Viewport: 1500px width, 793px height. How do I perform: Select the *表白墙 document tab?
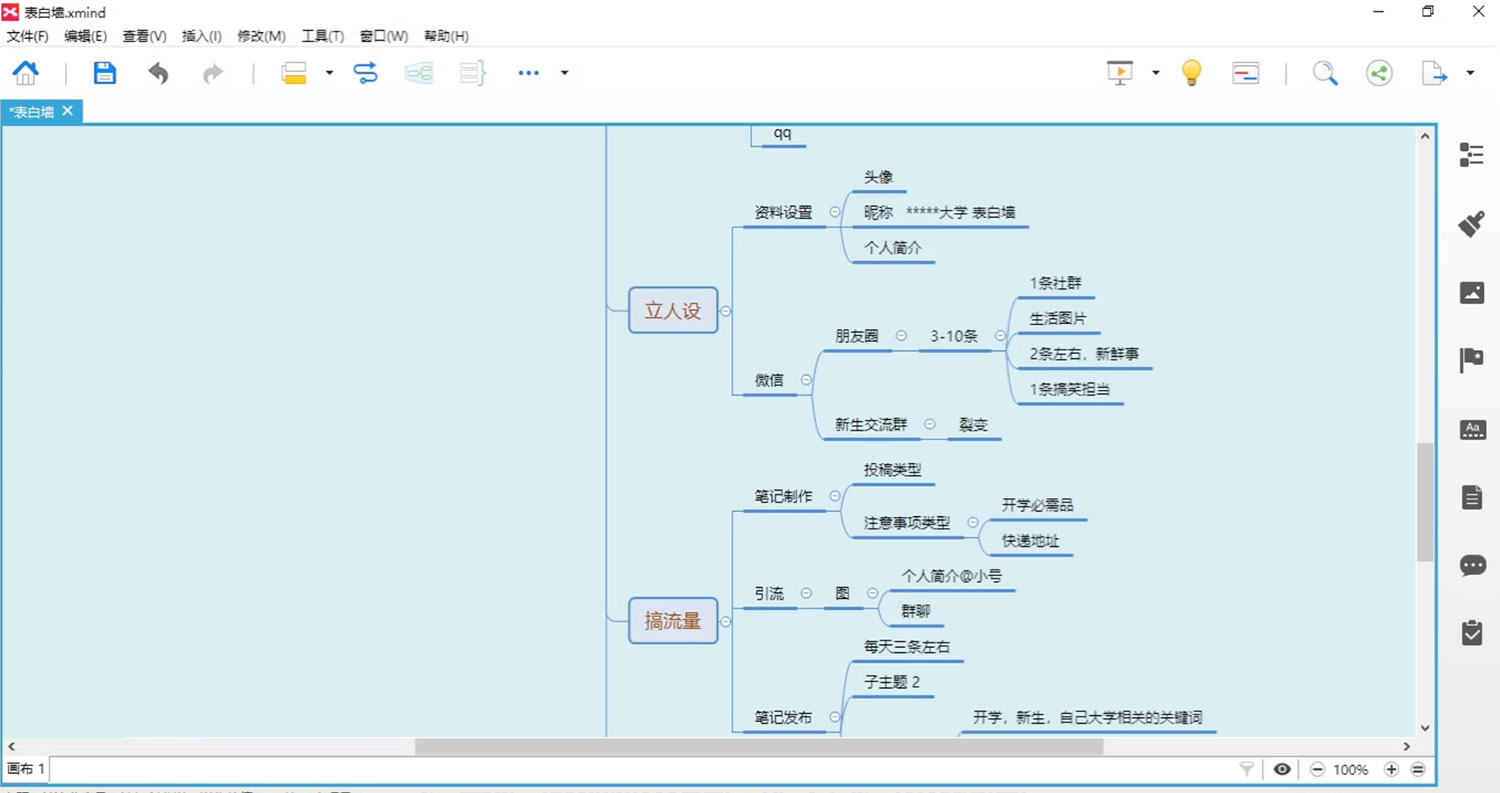(32, 111)
